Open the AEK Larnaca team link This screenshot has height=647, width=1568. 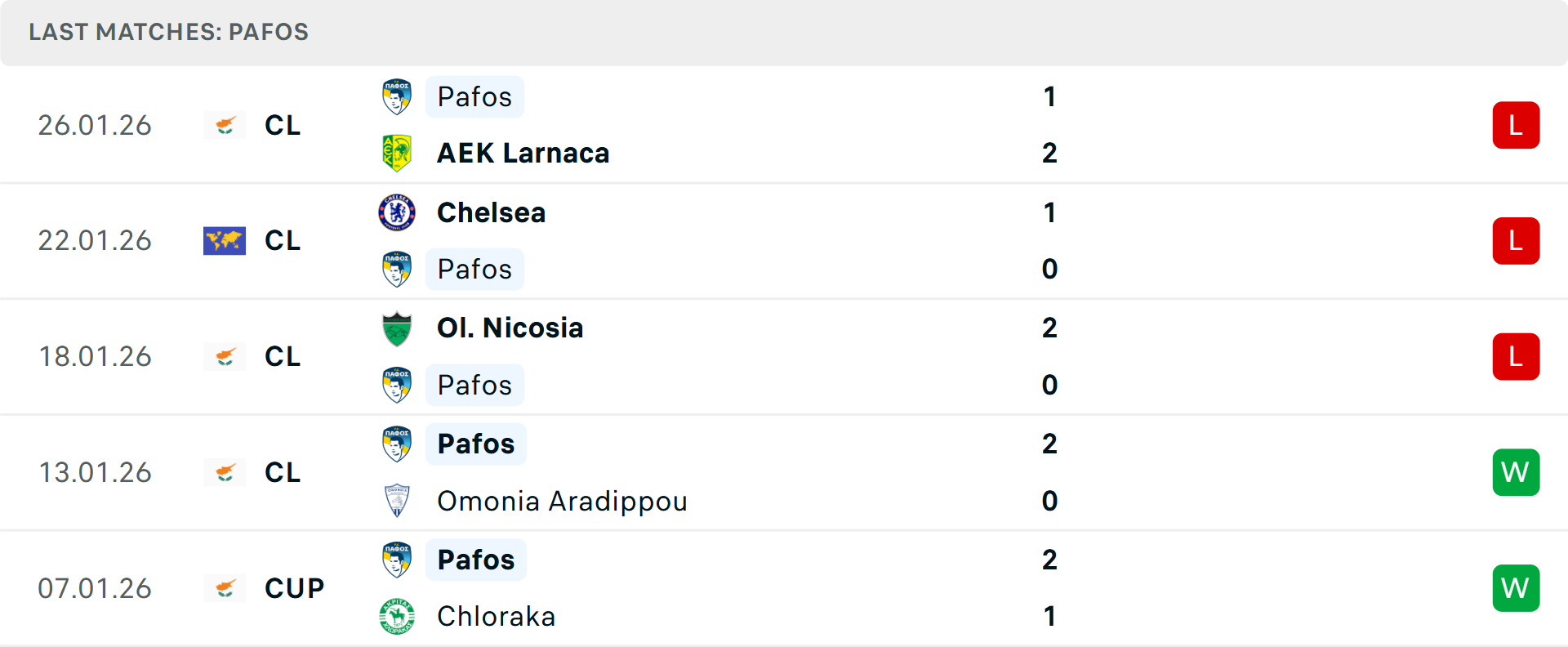coord(523,153)
